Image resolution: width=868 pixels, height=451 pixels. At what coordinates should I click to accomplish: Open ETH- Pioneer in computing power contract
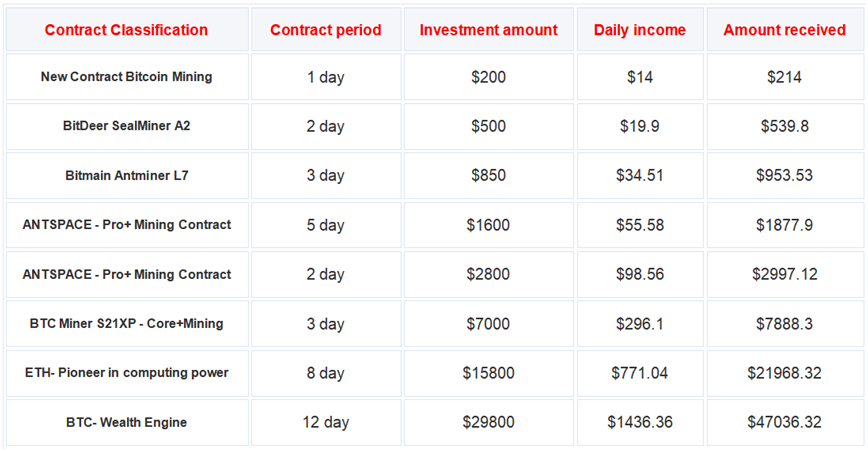(x=126, y=373)
